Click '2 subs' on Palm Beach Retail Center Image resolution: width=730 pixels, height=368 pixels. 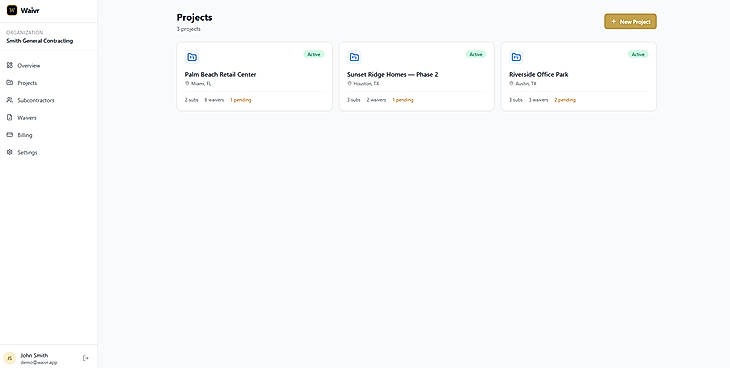tap(191, 100)
